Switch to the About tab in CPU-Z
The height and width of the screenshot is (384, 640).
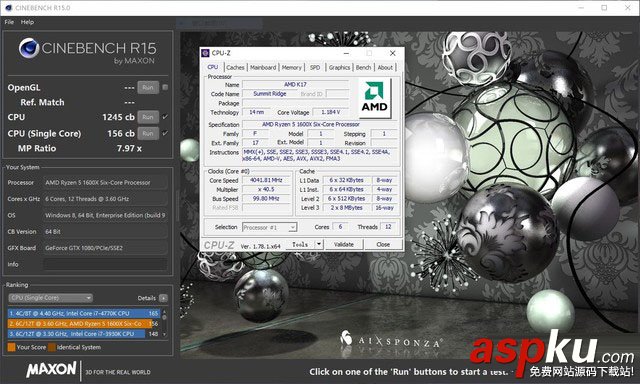(385, 68)
